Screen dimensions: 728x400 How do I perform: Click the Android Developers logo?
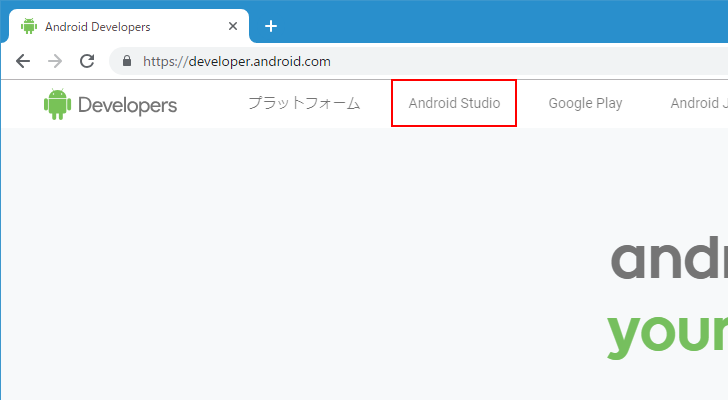110,104
